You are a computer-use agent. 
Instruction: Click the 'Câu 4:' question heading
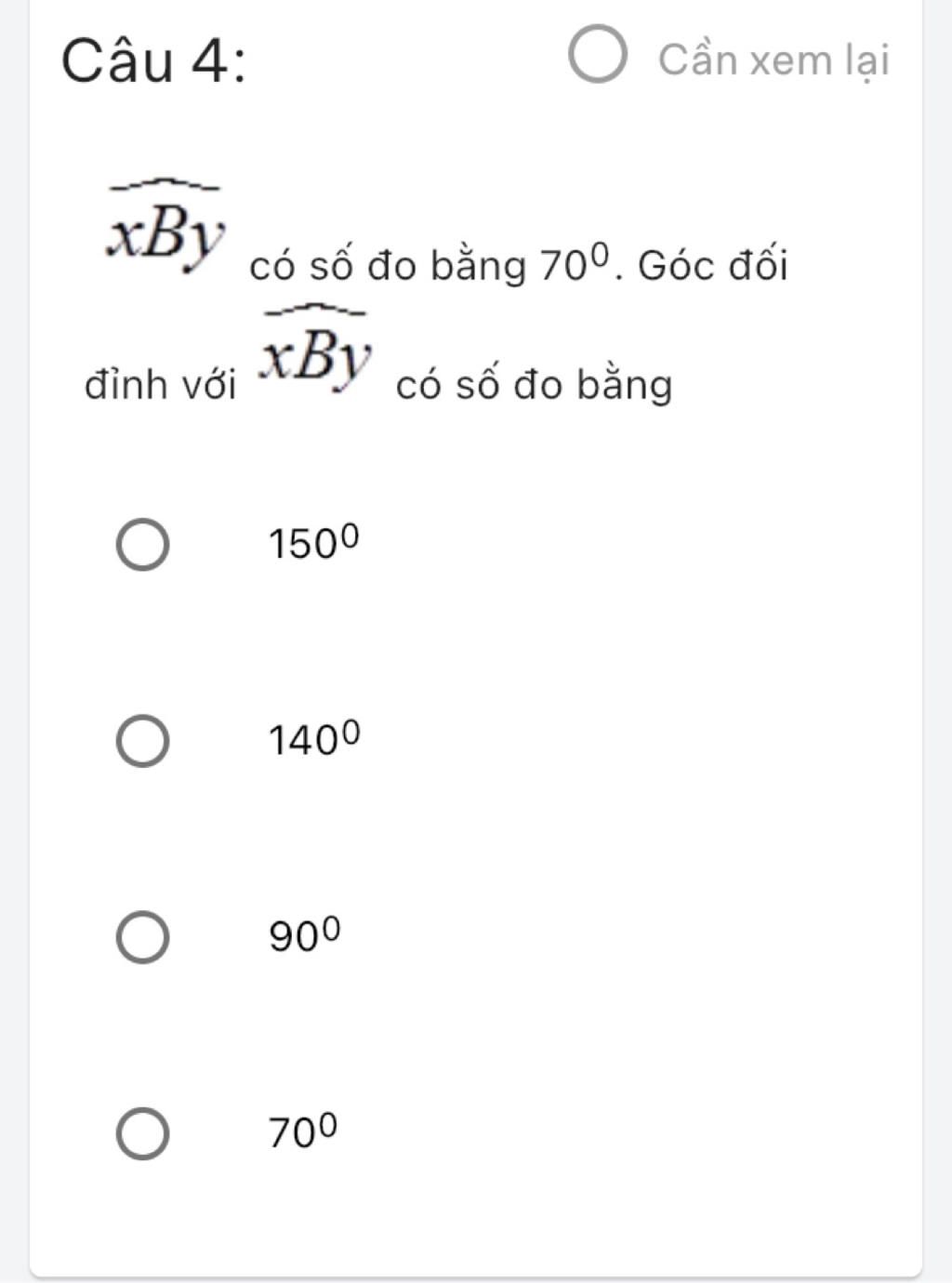pyautogui.click(x=154, y=63)
